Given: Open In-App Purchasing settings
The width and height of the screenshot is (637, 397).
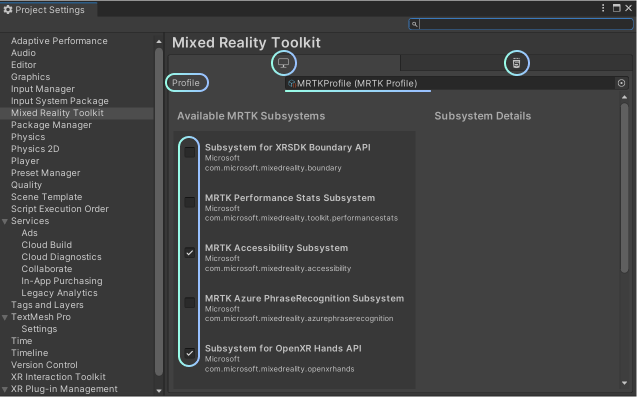Looking at the screenshot, I should pyautogui.click(x=62, y=281).
